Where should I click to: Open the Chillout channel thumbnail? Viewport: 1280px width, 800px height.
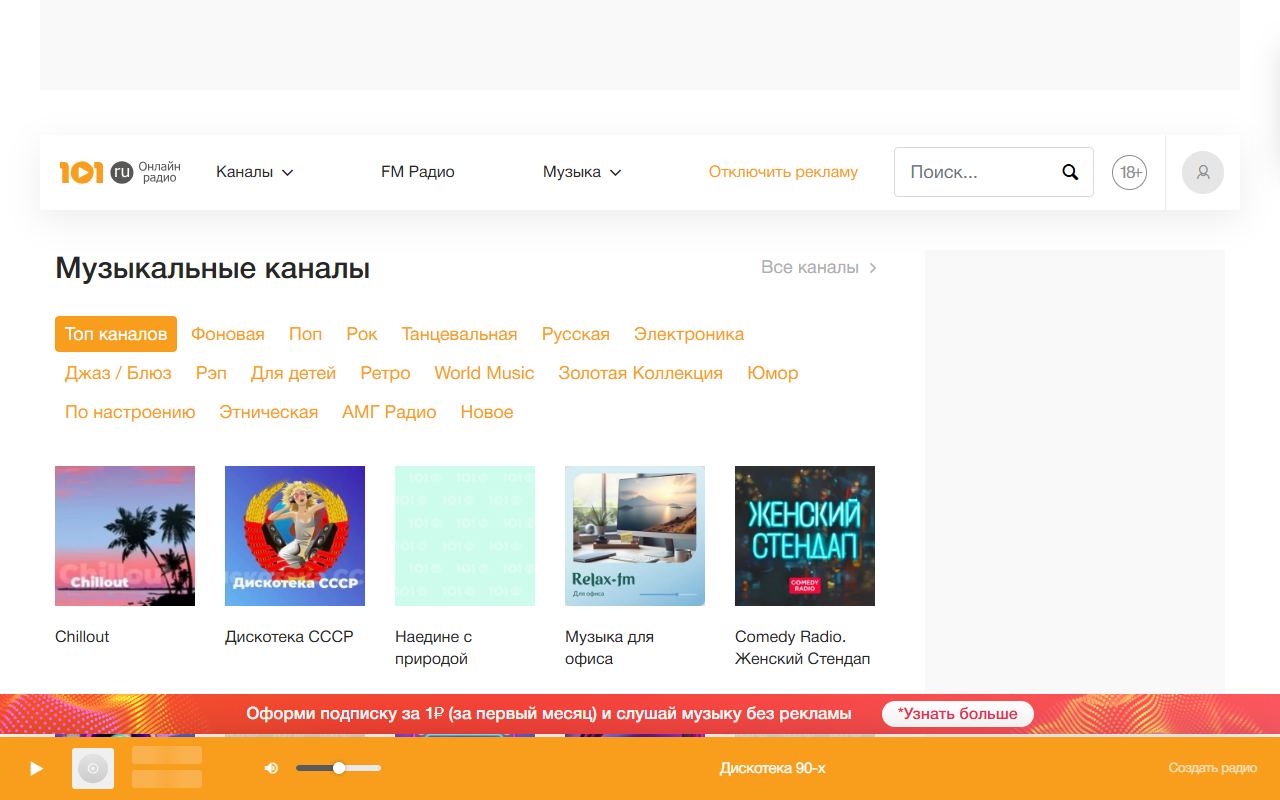coord(125,536)
